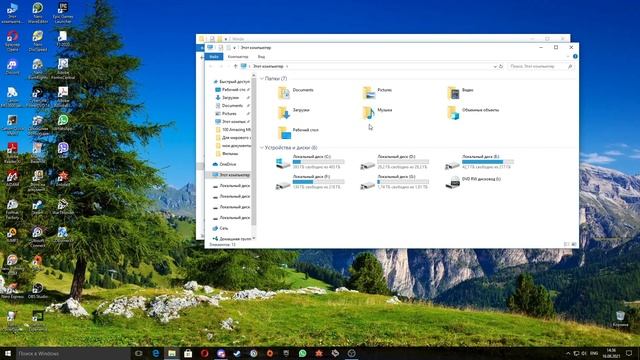
Task: Open the Рабочий стол folder in main pane
Action: pyautogui.click(x=298, y=132)
